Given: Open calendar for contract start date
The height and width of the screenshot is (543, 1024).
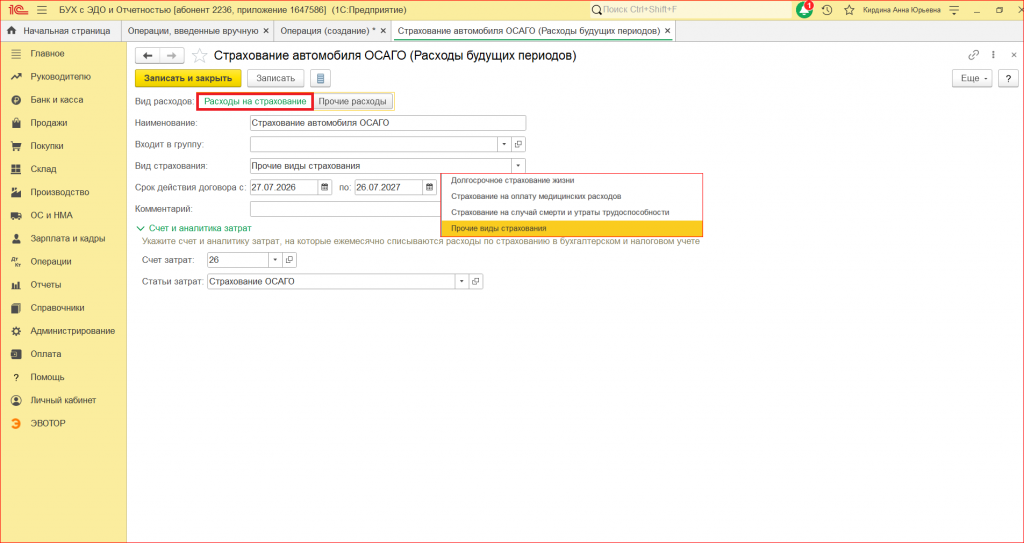Looking at the screenshot, I should click(x=325, y=188).
